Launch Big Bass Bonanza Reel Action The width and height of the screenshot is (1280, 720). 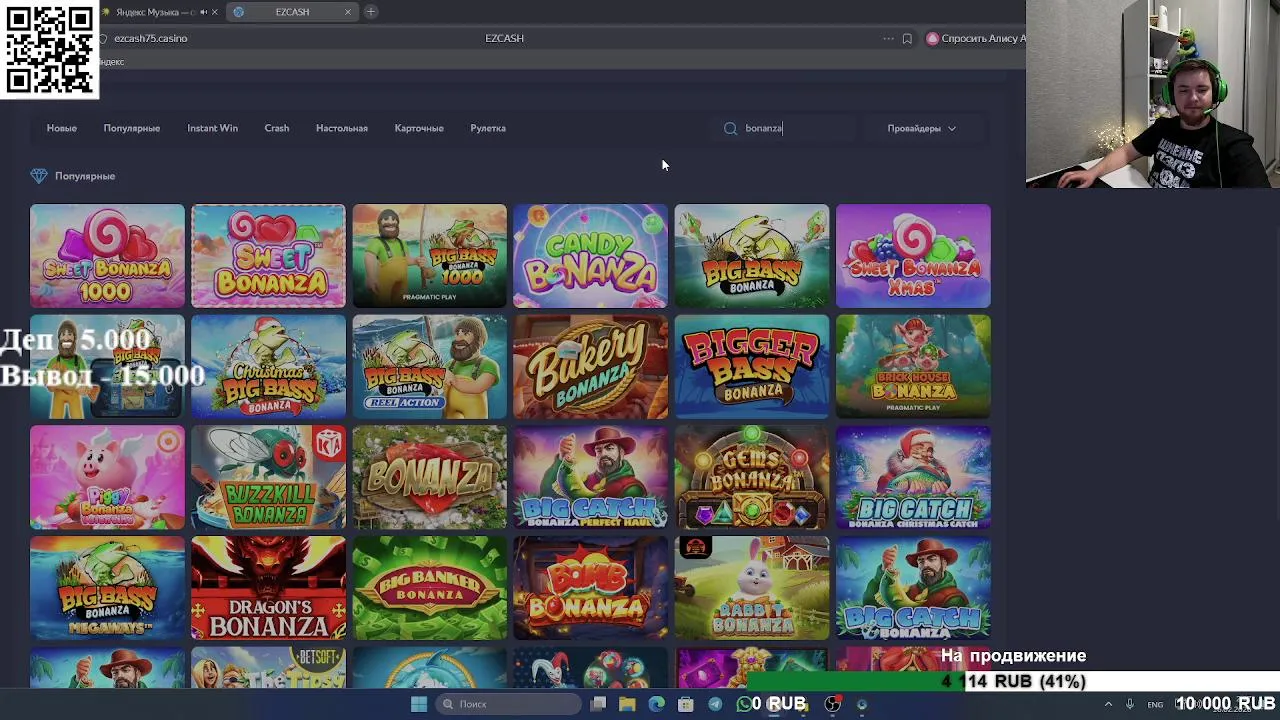tap(430, 367)
